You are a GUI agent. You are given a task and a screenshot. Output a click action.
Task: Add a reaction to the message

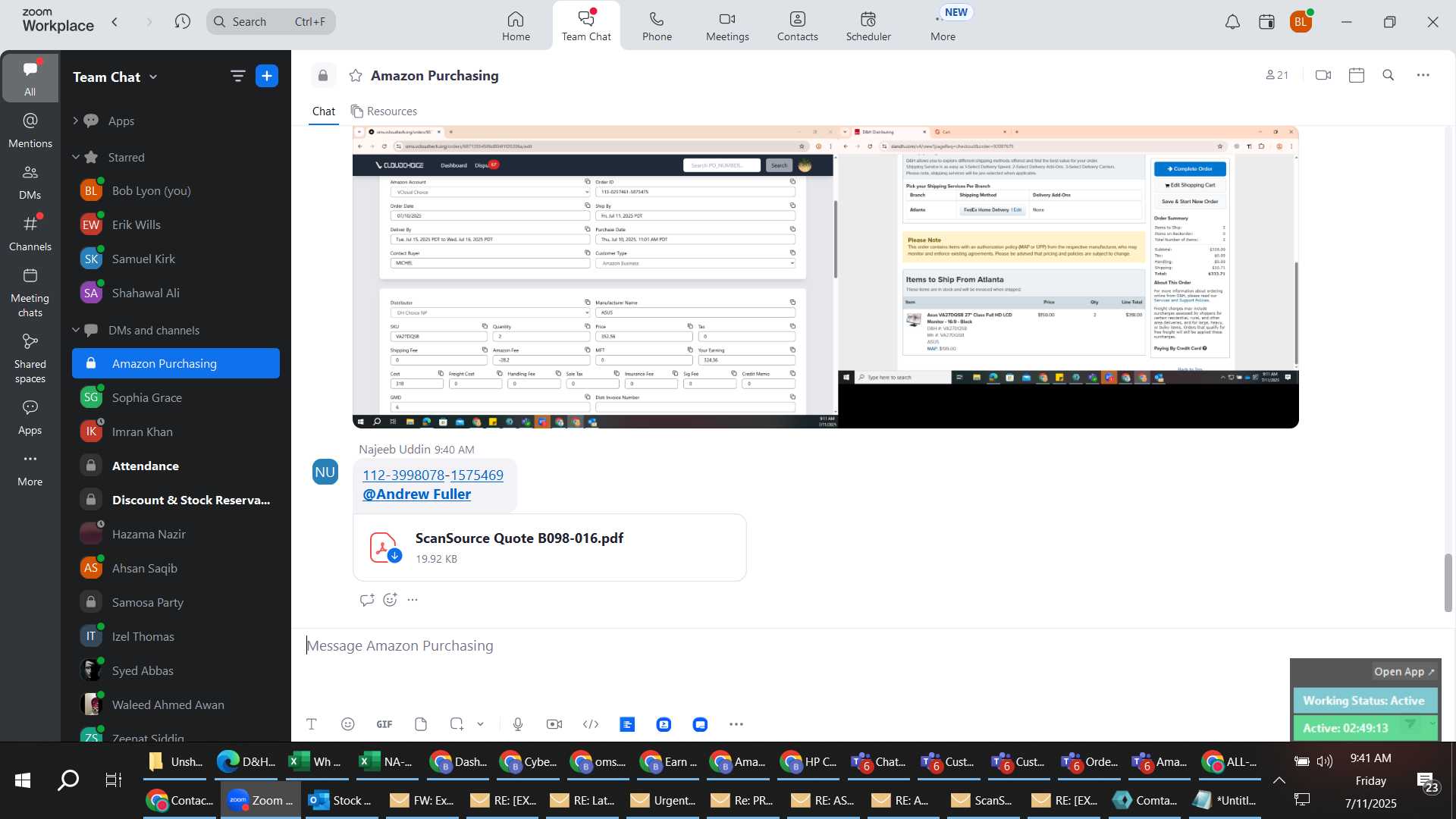click(x=390, y=600)
